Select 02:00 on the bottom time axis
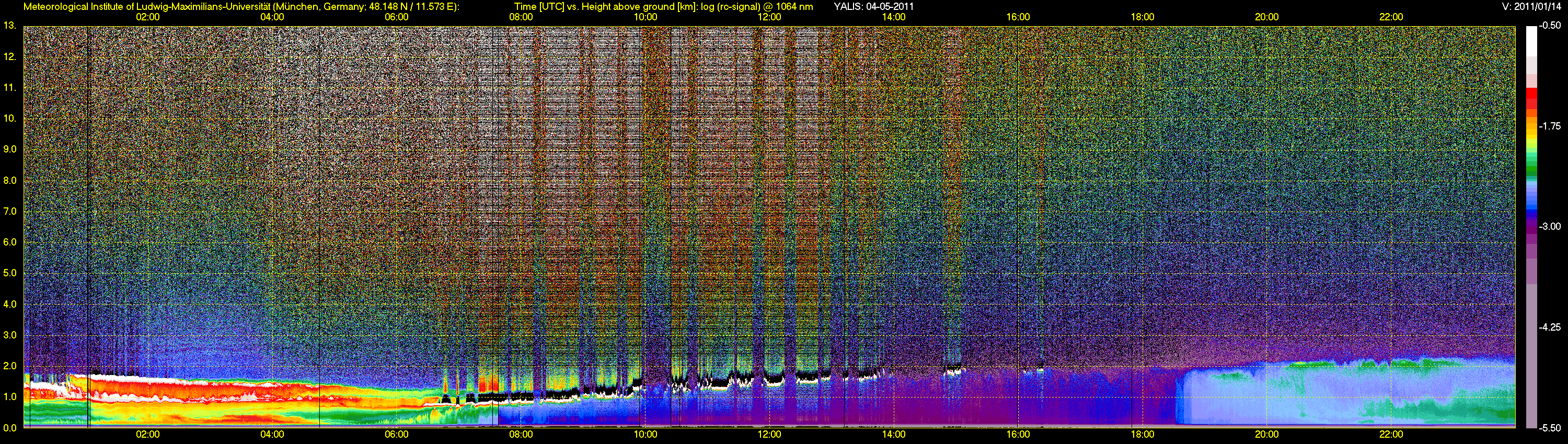Image resolution: width=1568 pixels, height=444 pixels. [x=148, y=434]
